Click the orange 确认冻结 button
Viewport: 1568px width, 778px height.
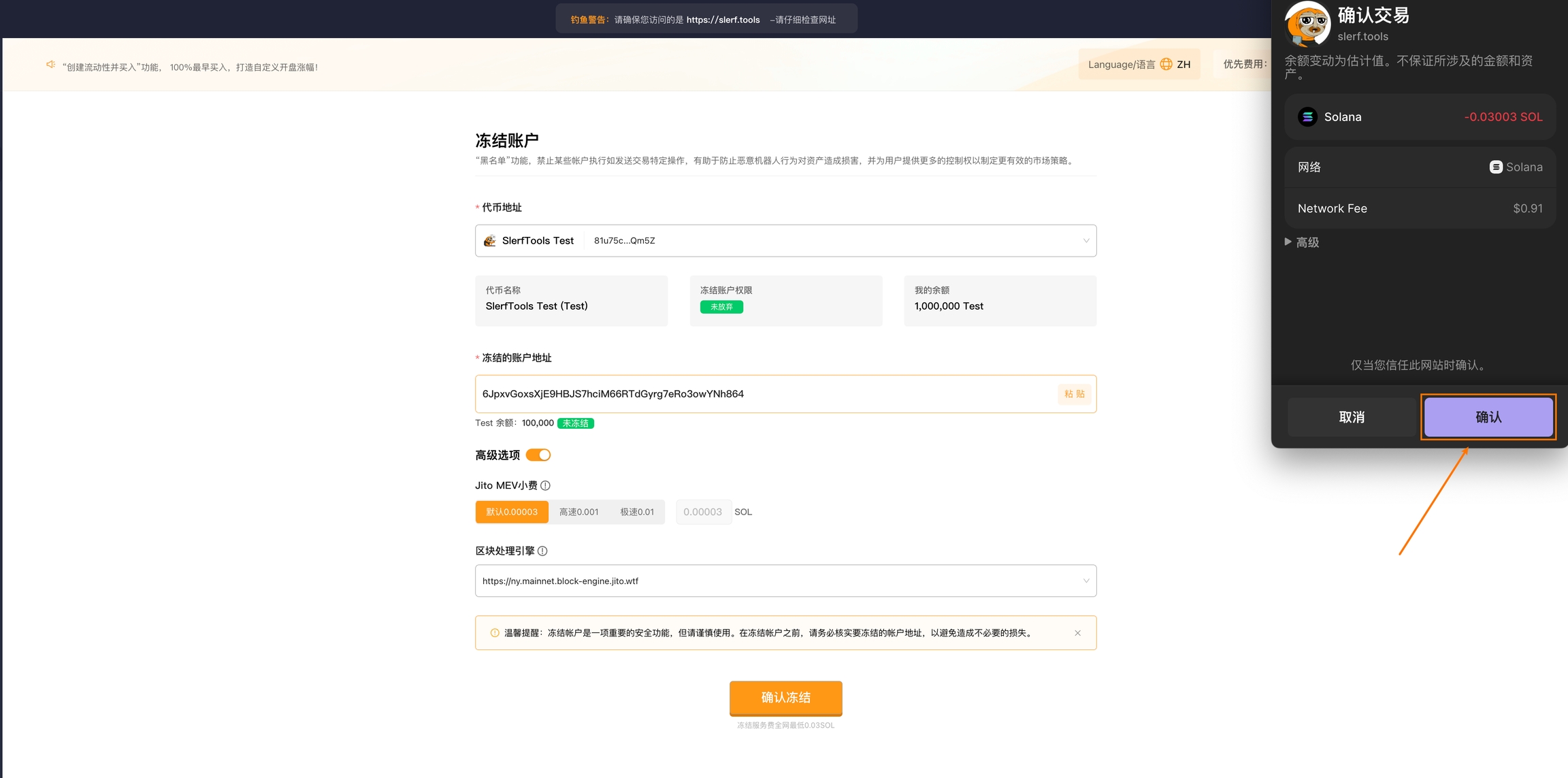tap(785, 698)
